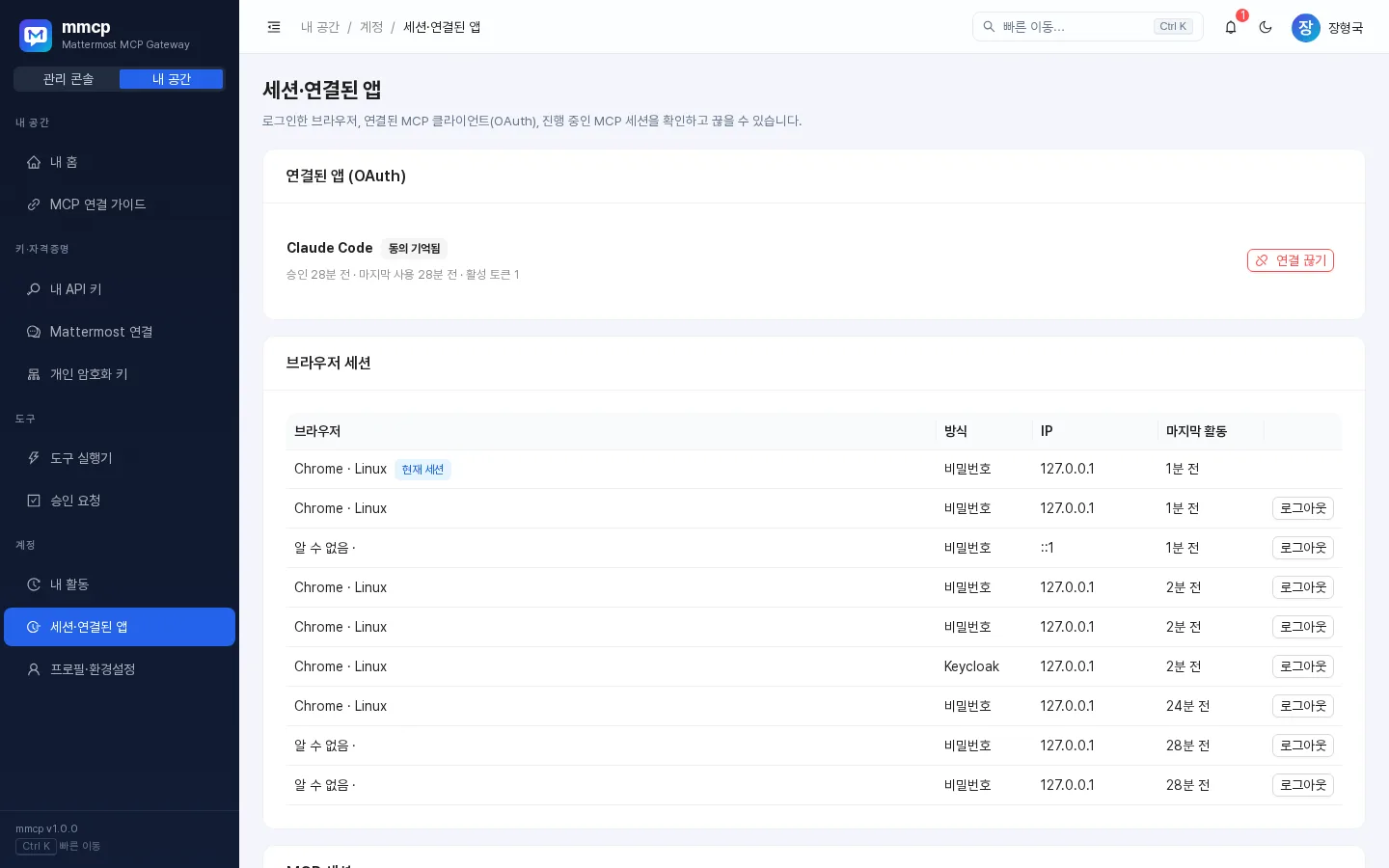Click the MCP 연결 가이드 link icon
1389x868 pixels.
click(34, 204)
